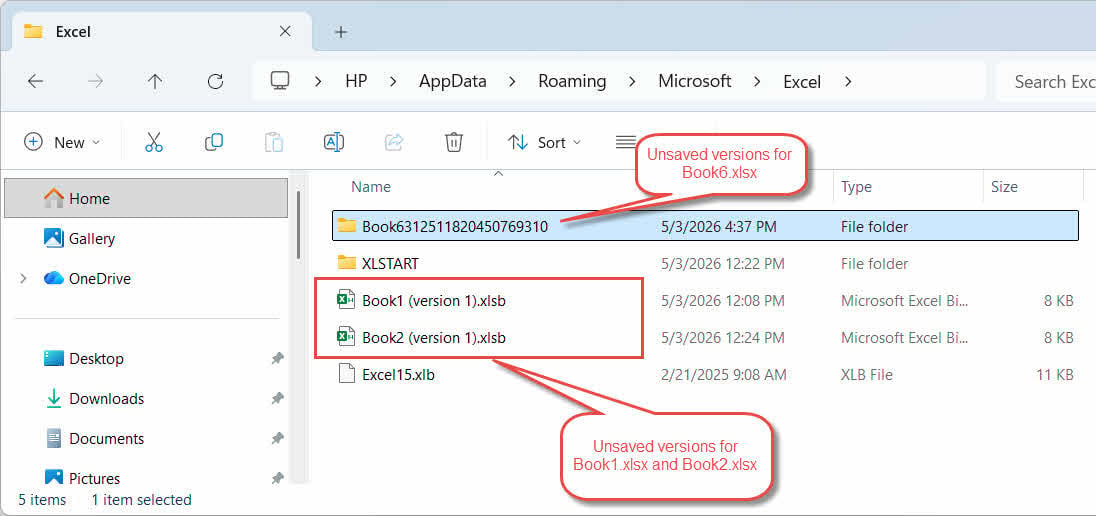Screen dimensions: 1096x516
Task: Select file Book1 (version 1).xlsb
Action: (x=705, y=301)
